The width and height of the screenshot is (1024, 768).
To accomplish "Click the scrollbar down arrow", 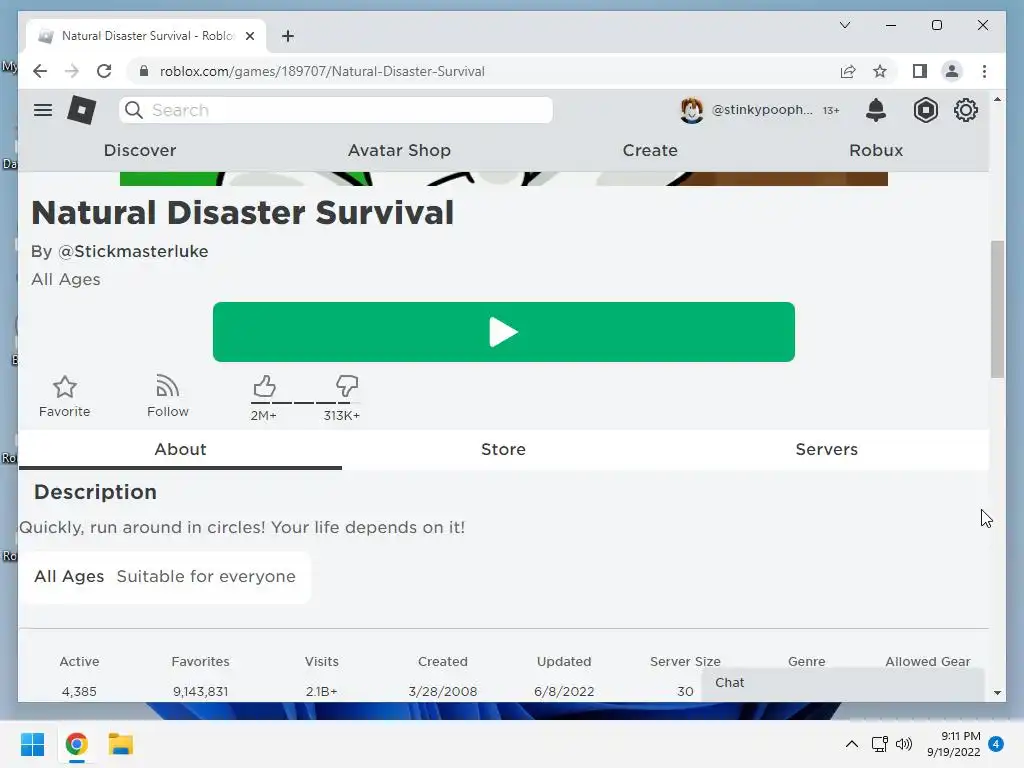I will pos(997,692).
